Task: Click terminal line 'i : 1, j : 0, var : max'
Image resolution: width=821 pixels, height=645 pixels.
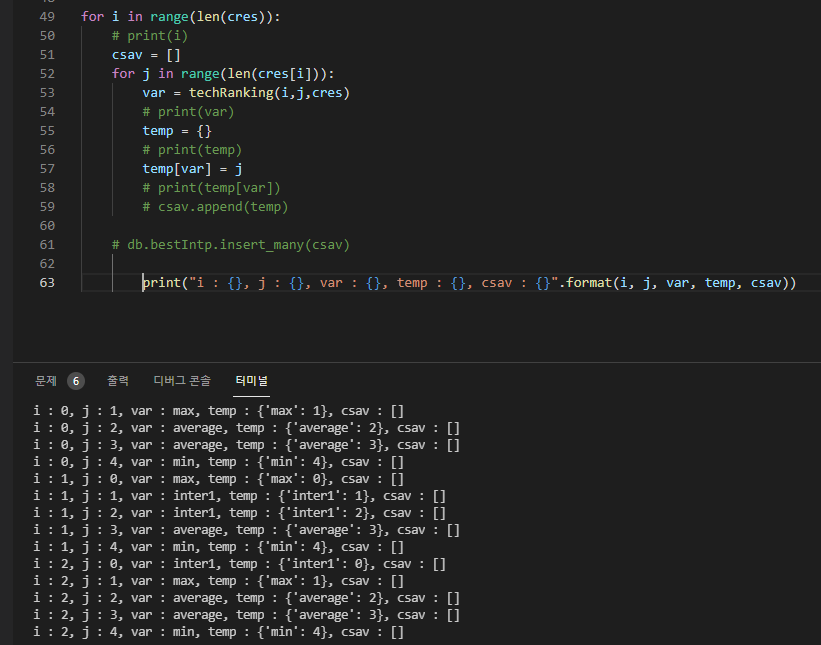Action: tap(218, 479)
